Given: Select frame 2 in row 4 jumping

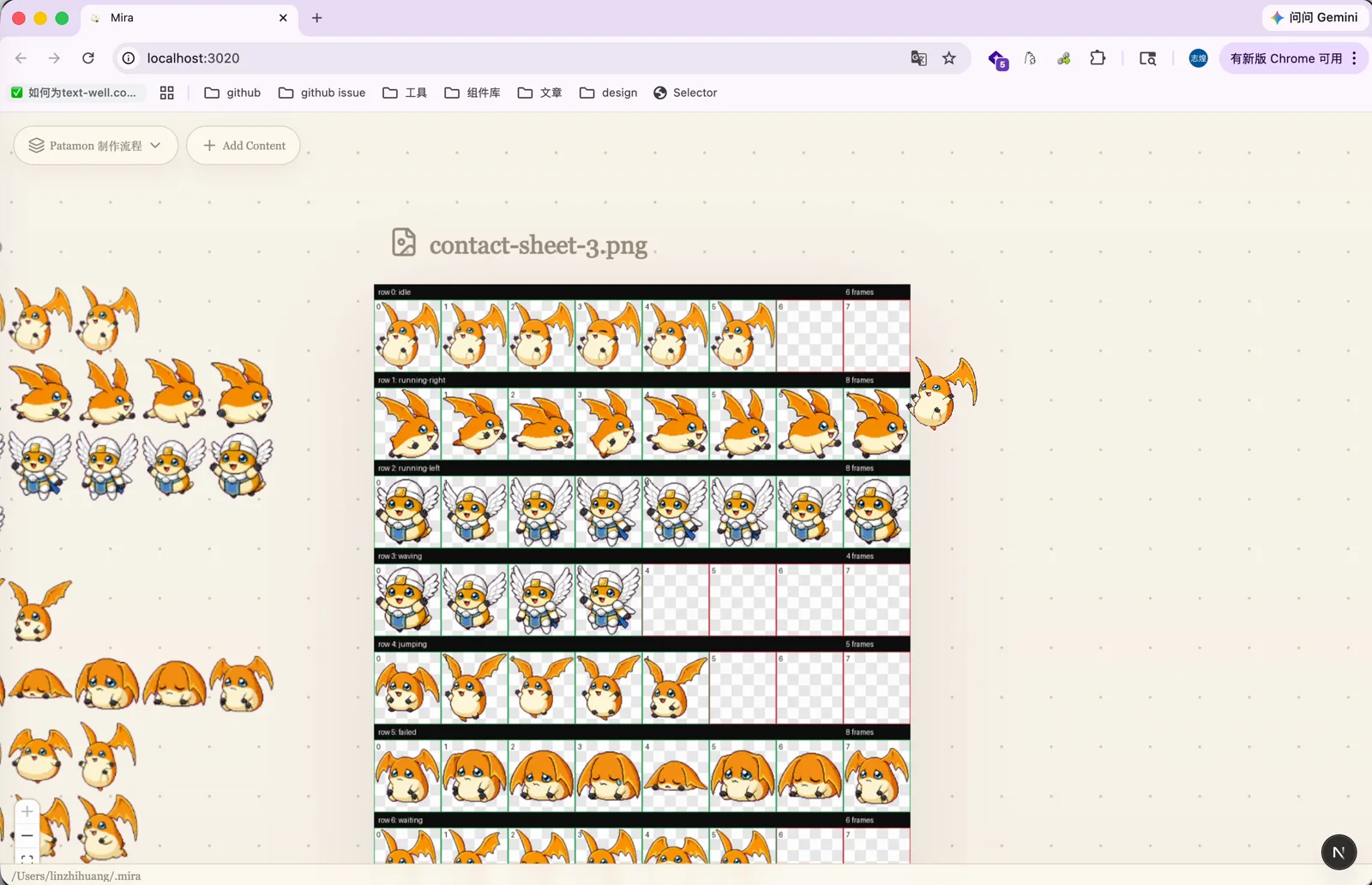Looking at the screenshot, I should [541, 688].
